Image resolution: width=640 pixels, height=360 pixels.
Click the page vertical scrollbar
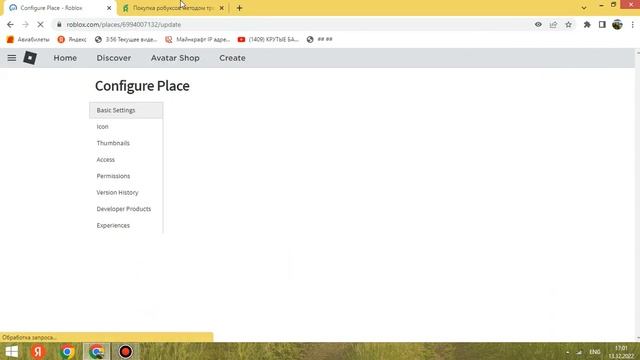[x=638, y=196]
